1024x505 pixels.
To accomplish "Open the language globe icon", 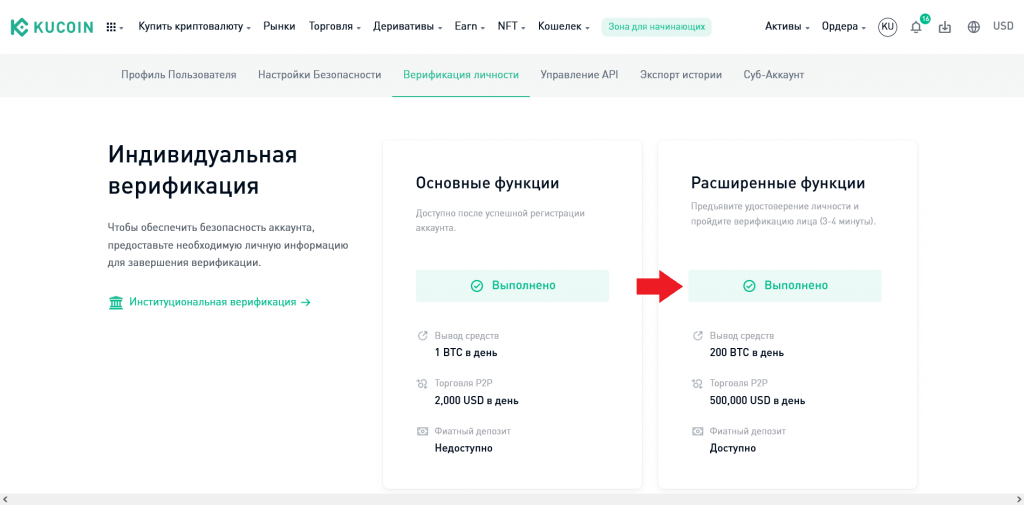I will (974, 27).
